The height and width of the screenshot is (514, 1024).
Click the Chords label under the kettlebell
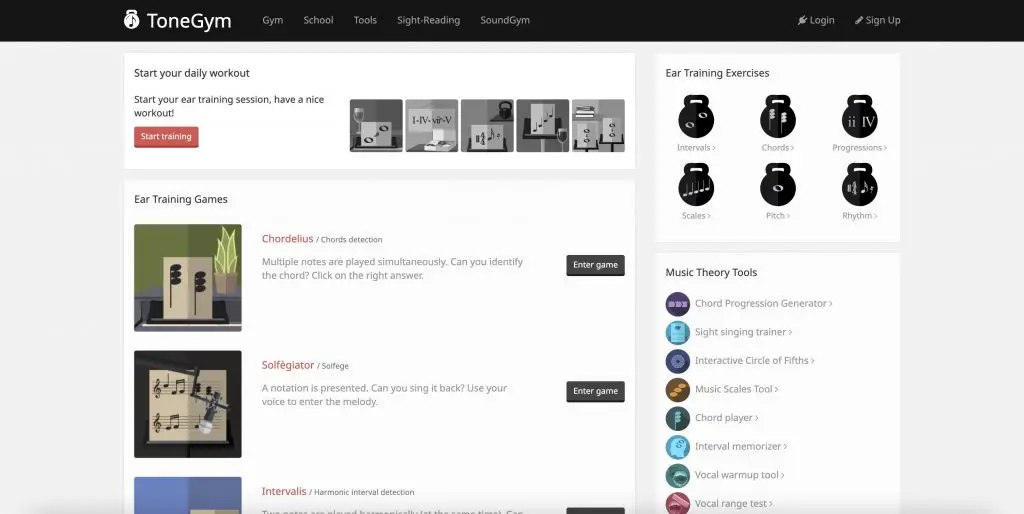pyautogui.click(x=778, y=148)
